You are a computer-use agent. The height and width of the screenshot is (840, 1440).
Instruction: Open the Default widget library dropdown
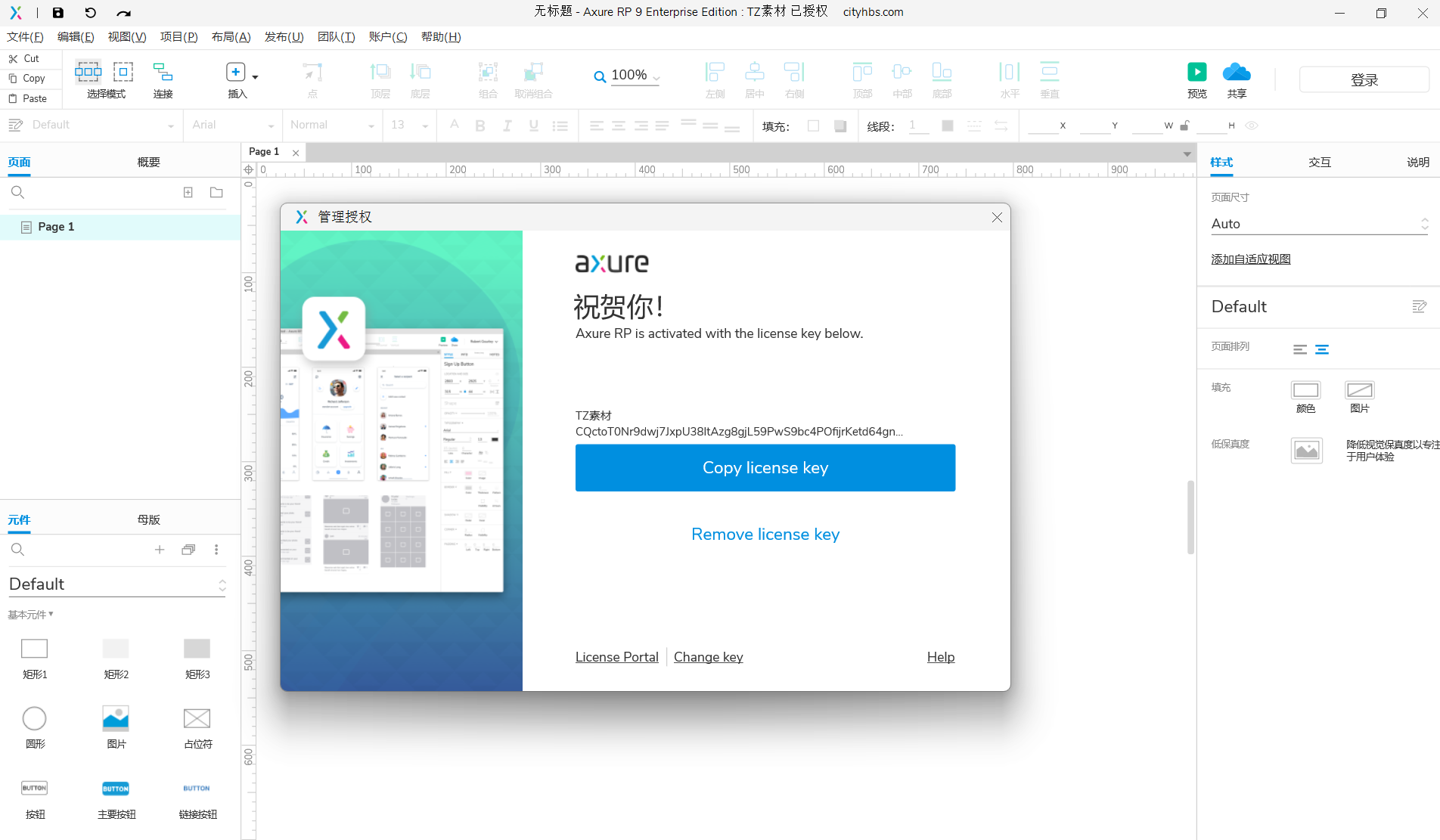[117, 584]
